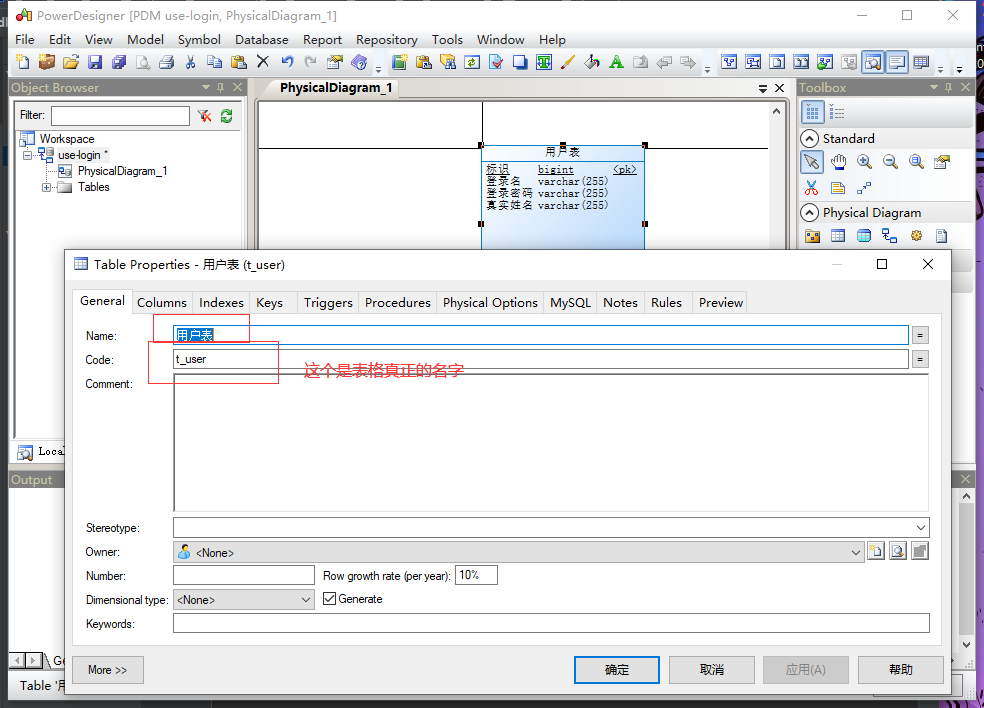Click the Save All toolbar icon

[x=119, y=62]
